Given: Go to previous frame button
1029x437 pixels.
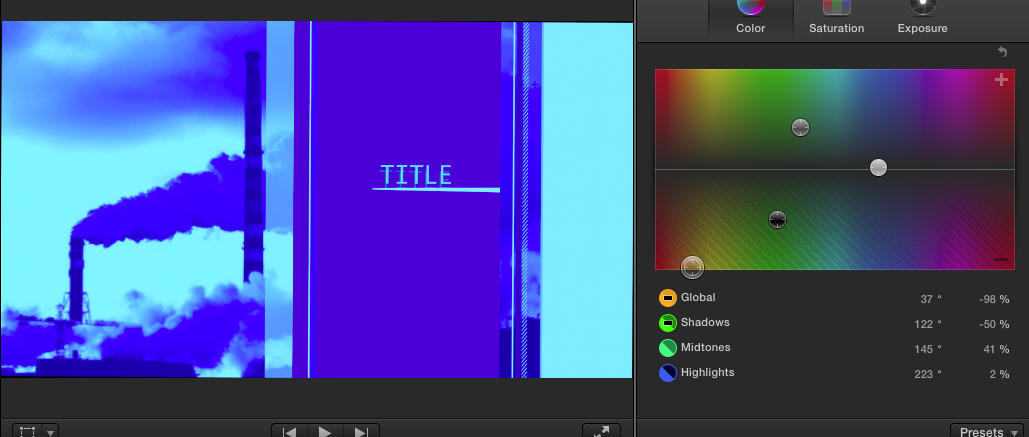Looking at the screenshot, I should [290, 431].
